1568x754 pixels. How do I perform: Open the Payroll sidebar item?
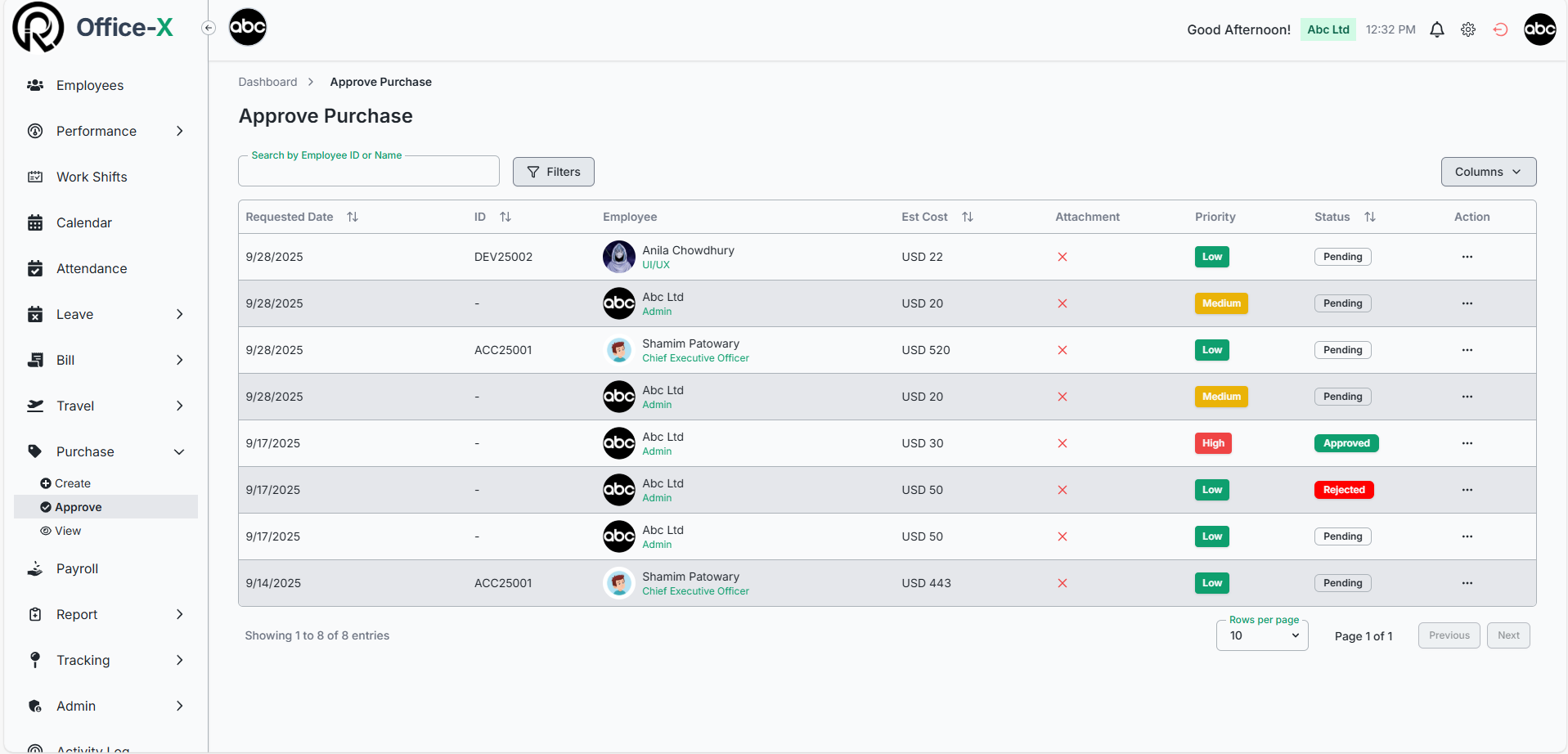(x=77, y=568)
